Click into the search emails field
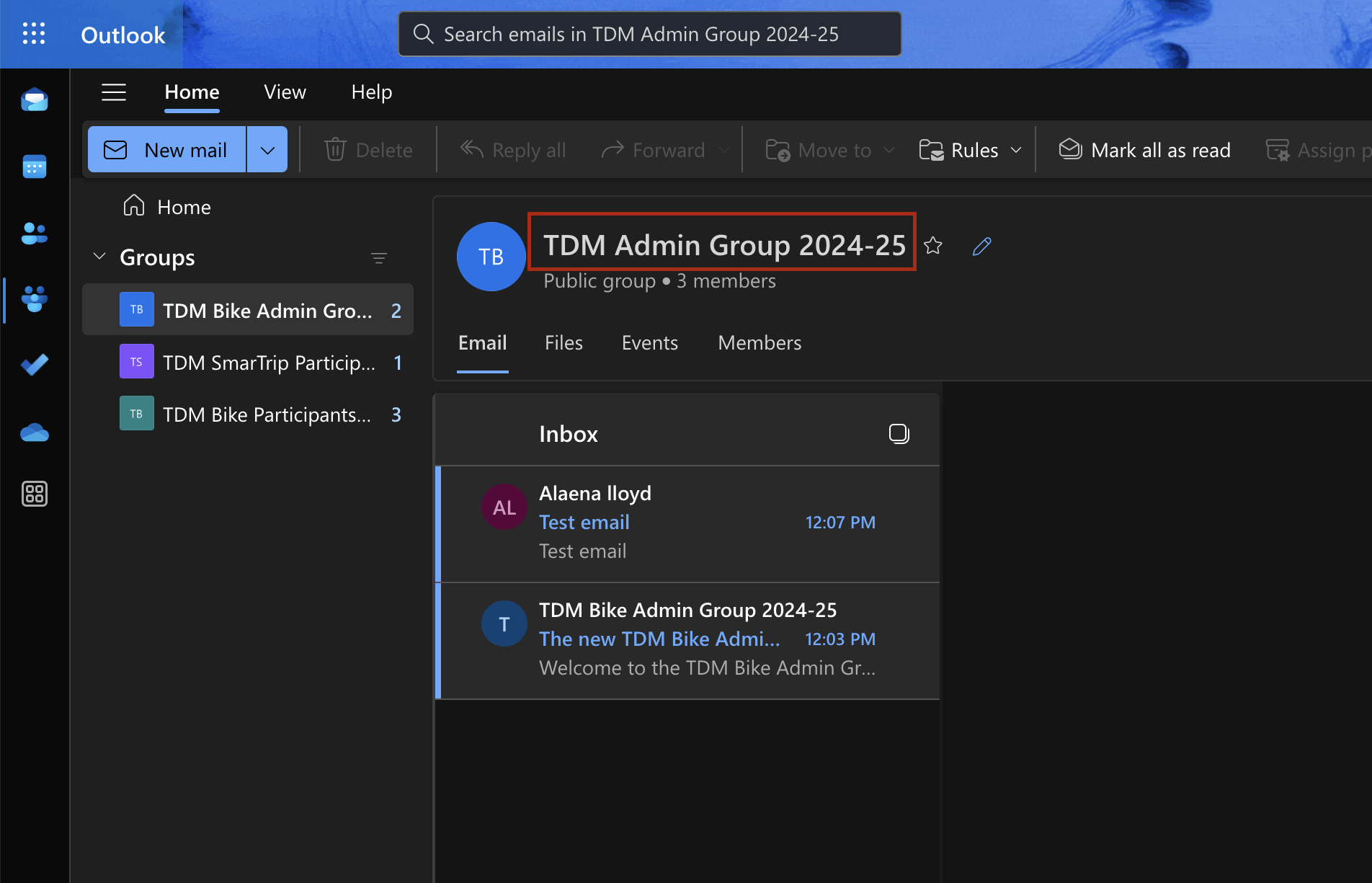This screenshot has height=883, width=1372. 650,34
